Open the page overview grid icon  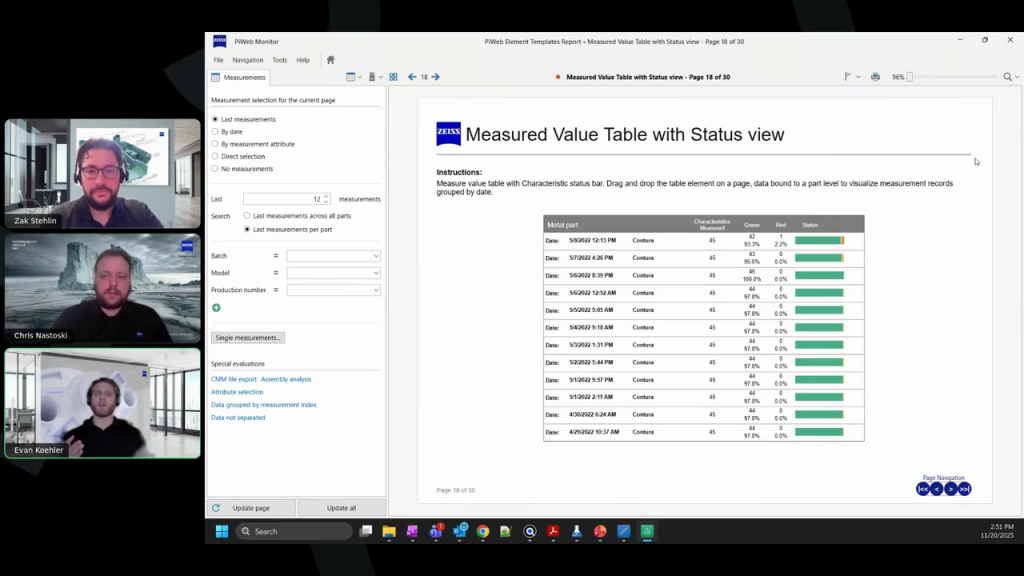tap(394, 76)
